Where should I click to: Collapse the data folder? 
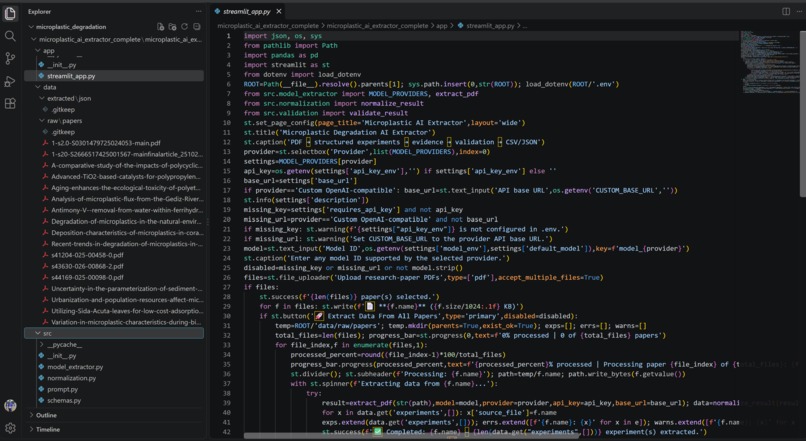point(38,87)
